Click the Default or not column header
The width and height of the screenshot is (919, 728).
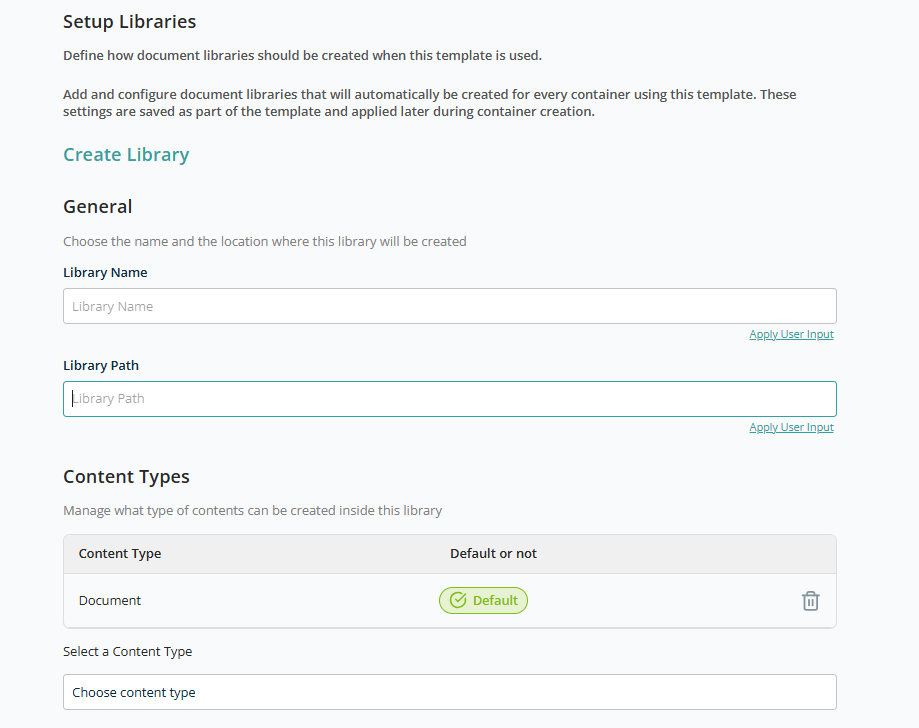pyautogui.click(x=493, y=553)
